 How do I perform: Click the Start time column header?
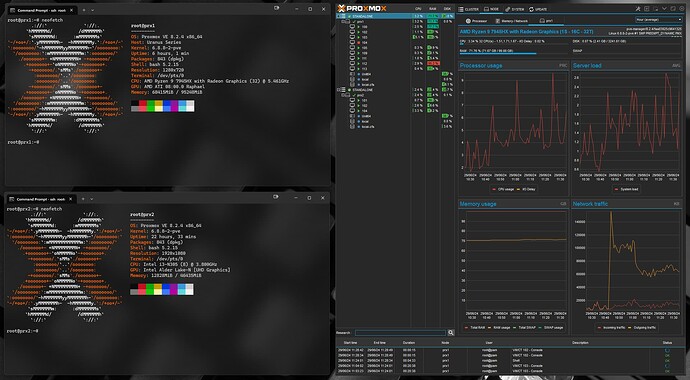(350, 343)
